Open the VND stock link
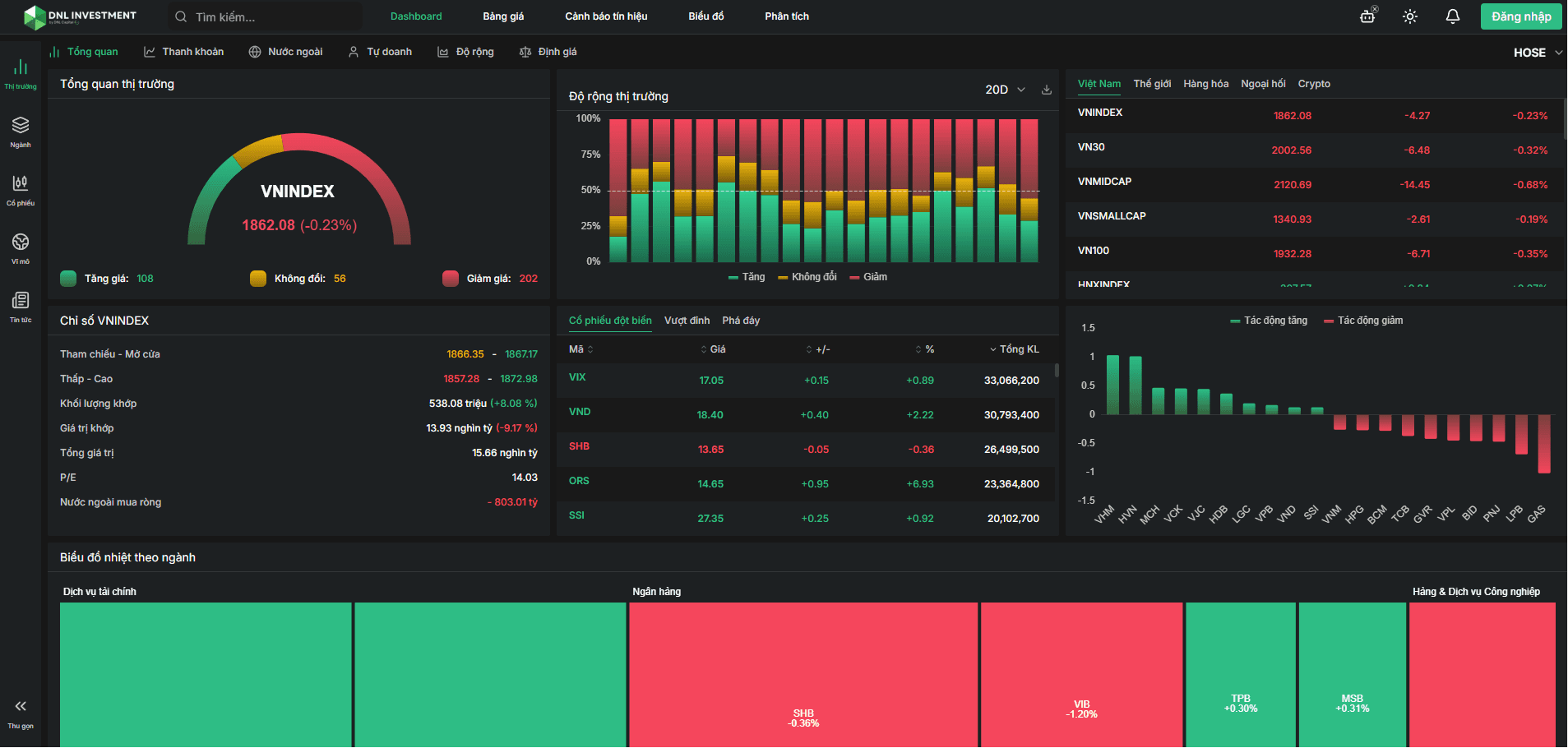1568x748 pixels. click(580, 412)
